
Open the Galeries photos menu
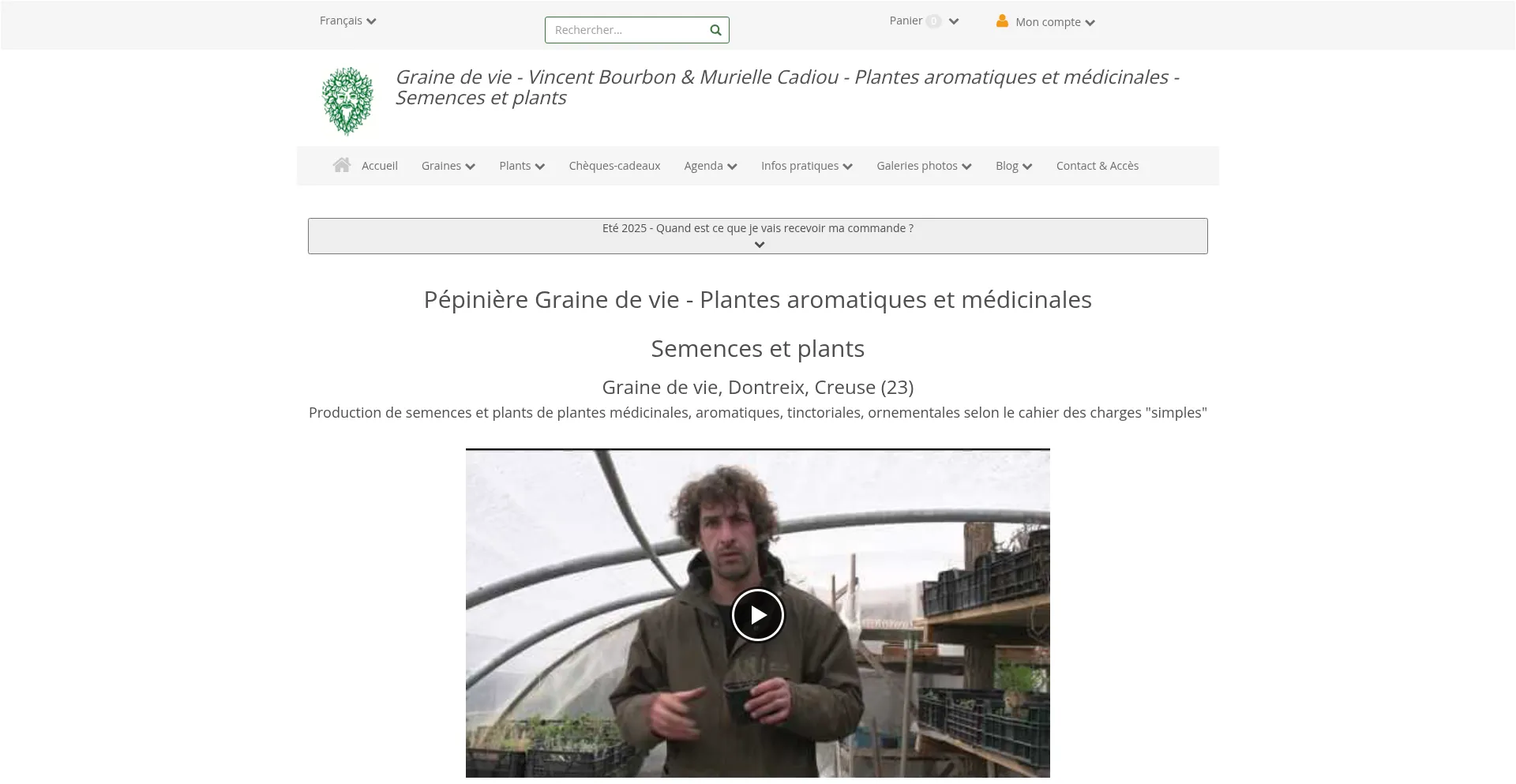[924, 166]
